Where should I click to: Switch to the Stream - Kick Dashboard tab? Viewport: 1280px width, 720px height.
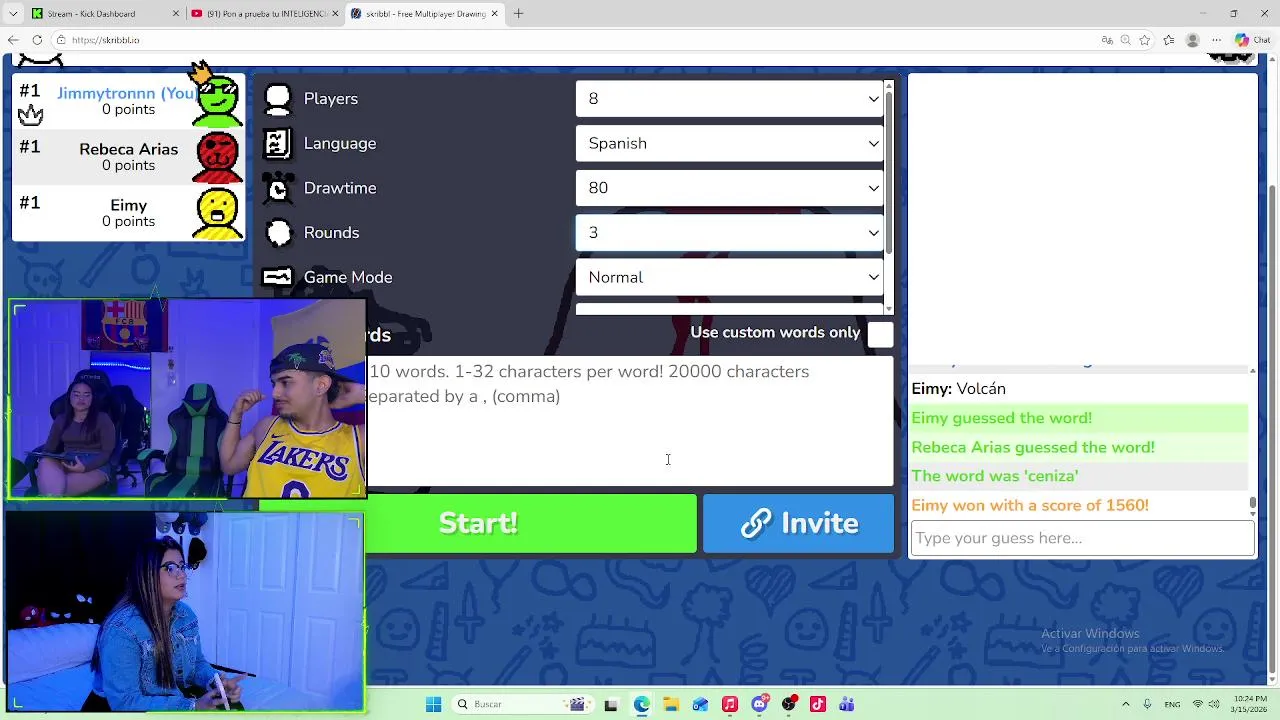(105, 14)
